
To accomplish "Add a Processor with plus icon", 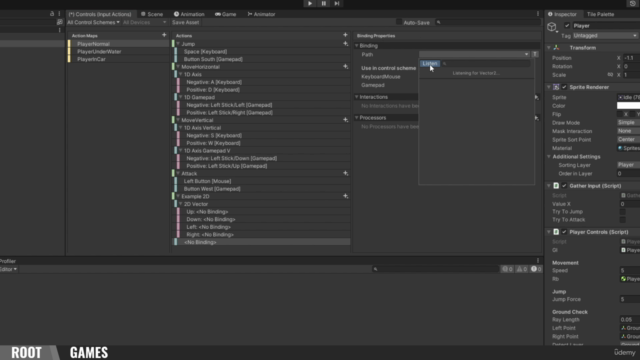I will pos(536,118).
